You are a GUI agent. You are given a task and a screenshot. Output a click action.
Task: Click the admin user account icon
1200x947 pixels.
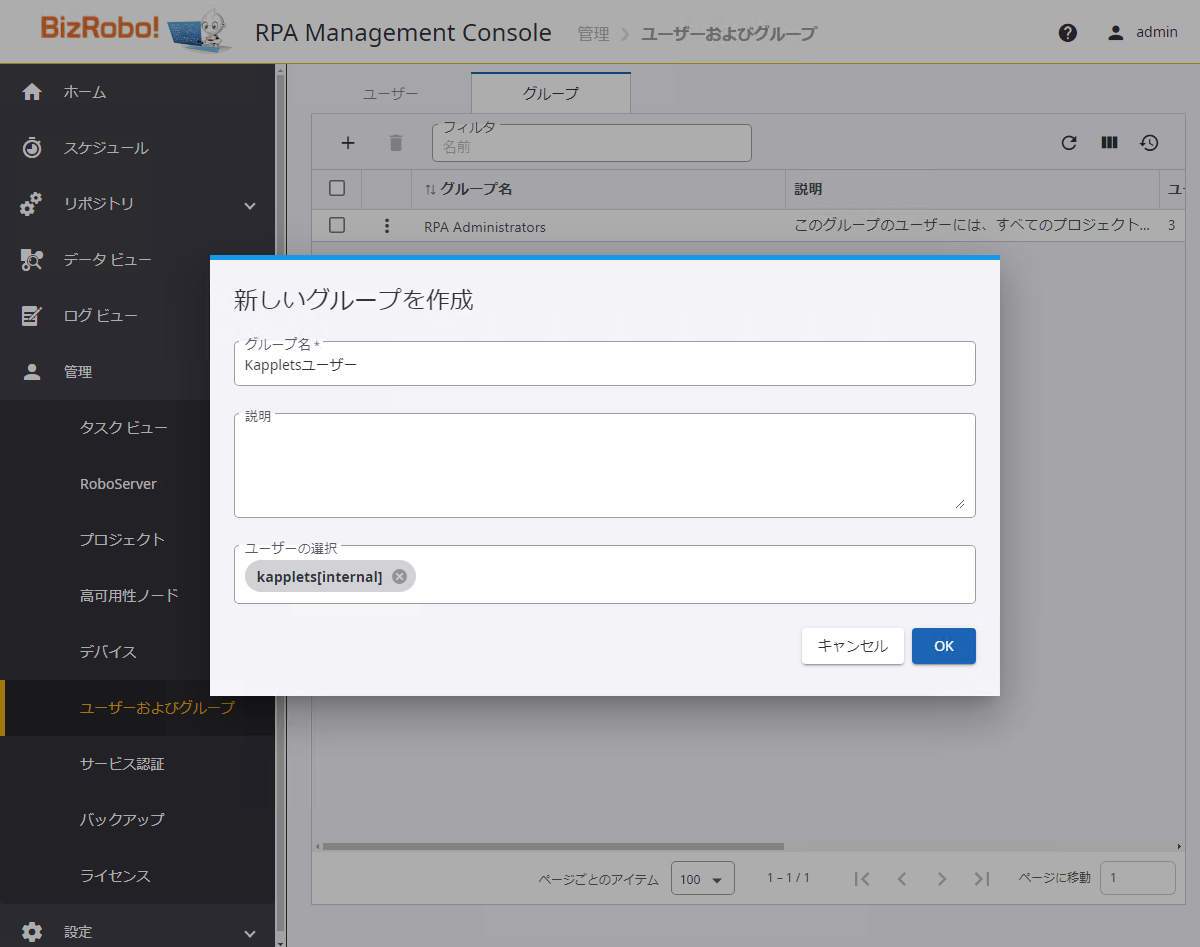pos(1116,33)
